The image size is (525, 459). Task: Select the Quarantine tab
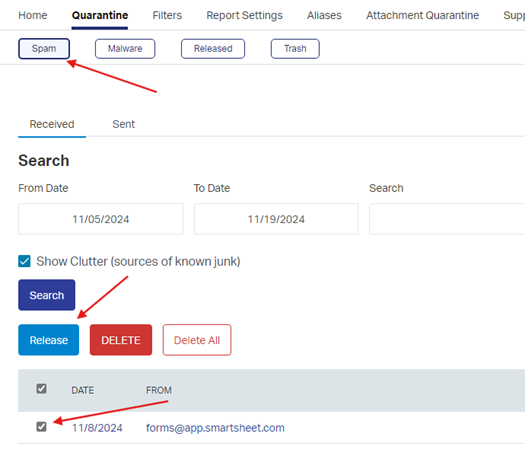pyautogui.click(x=100, y=15)
